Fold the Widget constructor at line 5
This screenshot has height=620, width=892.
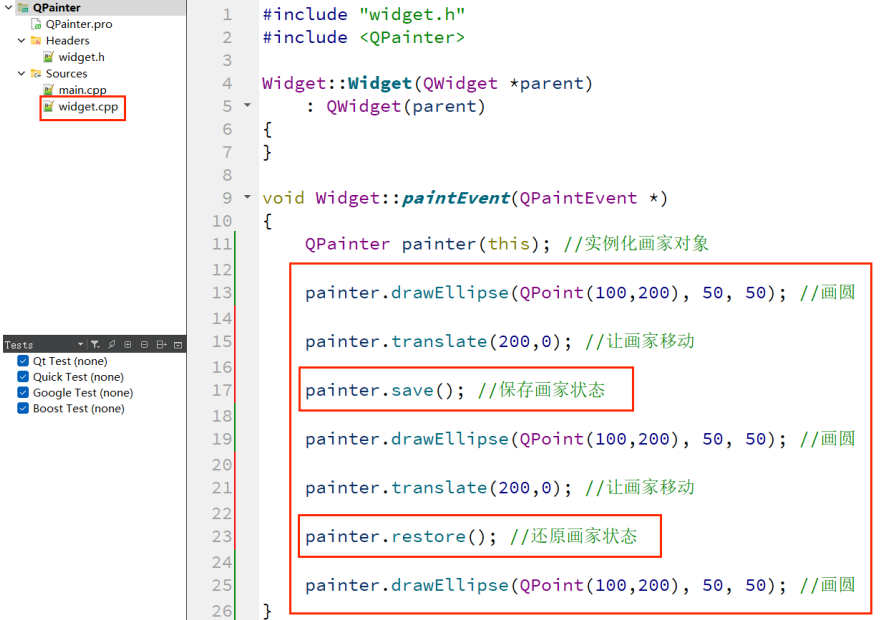[x=247, y=105]
